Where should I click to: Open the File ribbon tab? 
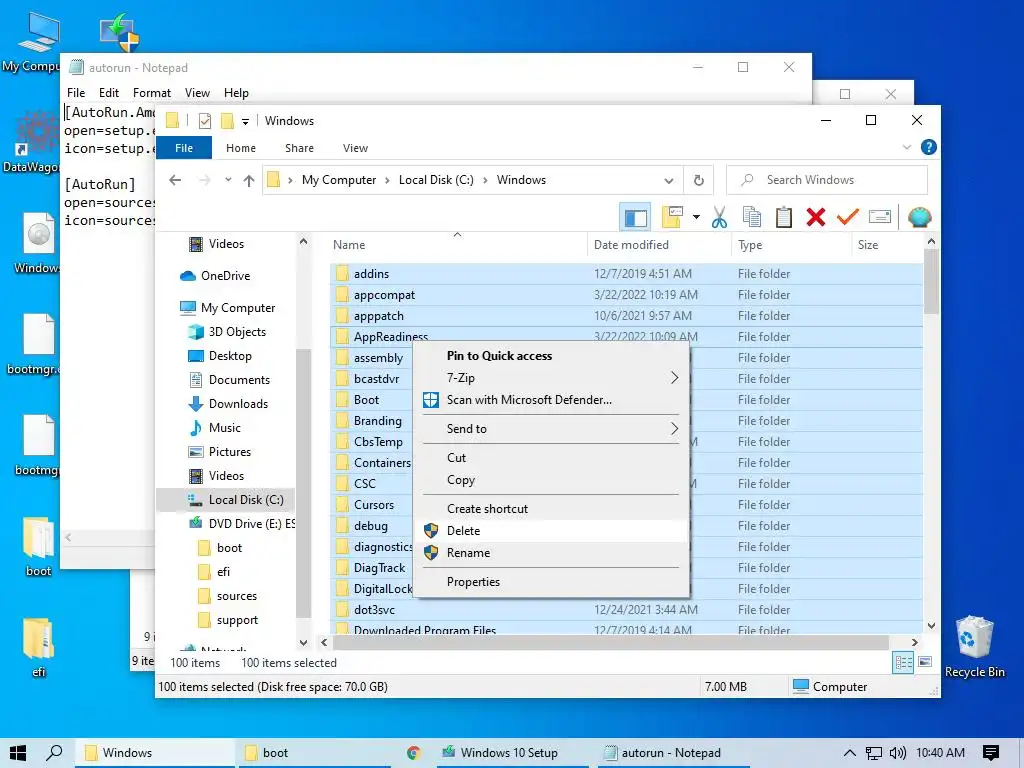point(184,148)
